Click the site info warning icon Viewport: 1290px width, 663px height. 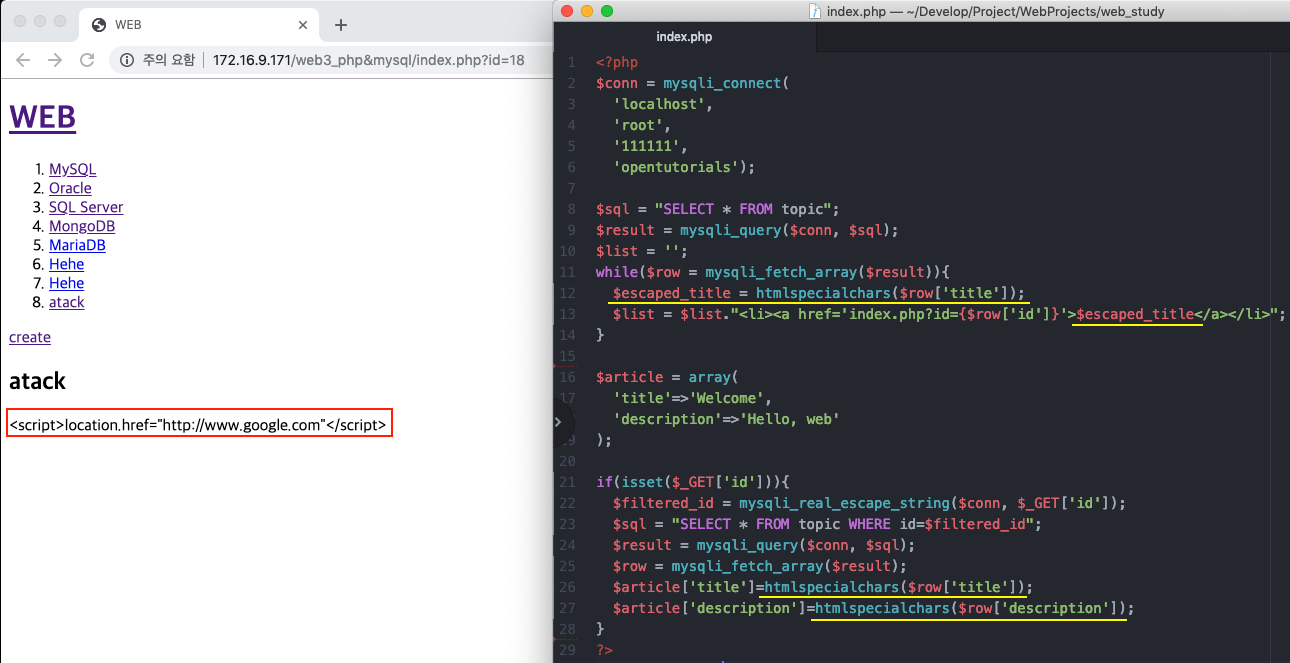click(127, 60)
